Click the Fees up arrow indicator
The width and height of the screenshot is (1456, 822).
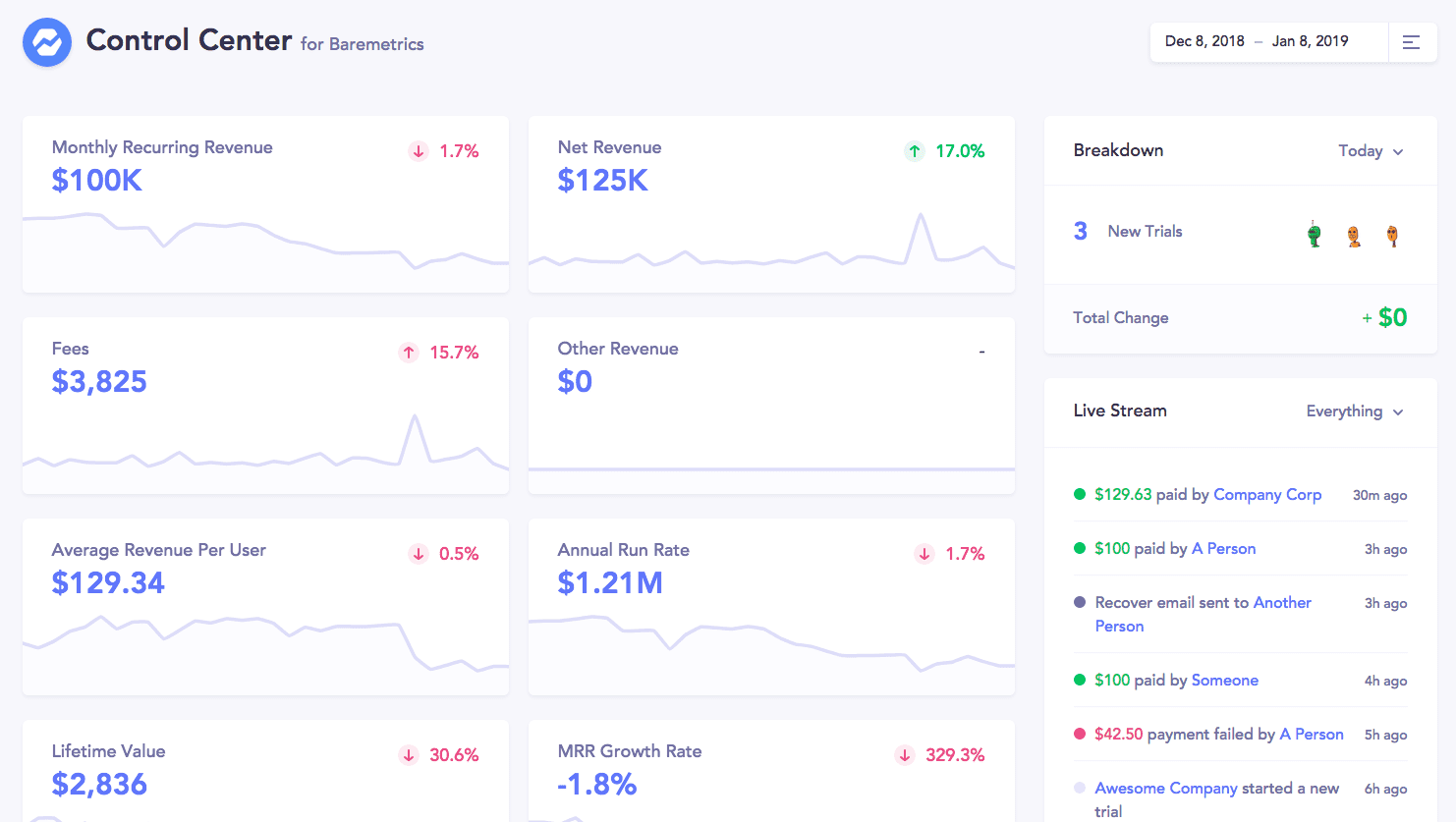409,353
